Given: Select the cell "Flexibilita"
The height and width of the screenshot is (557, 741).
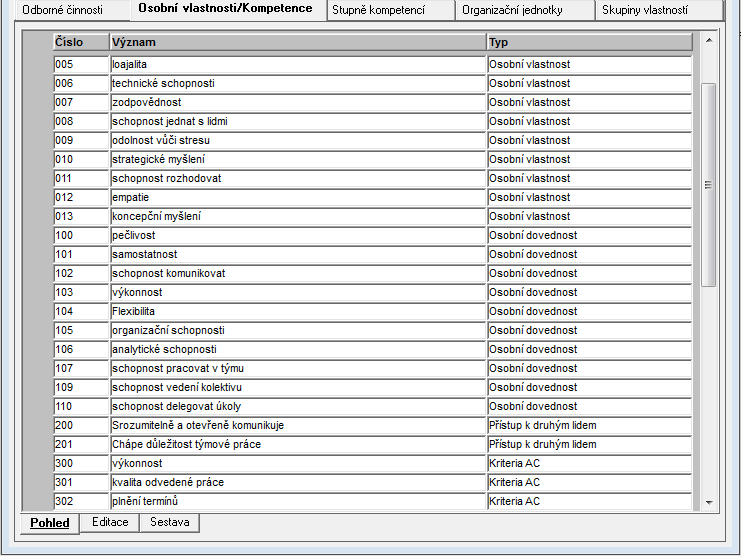Looking at the screenshot, I should click(298, 311).
